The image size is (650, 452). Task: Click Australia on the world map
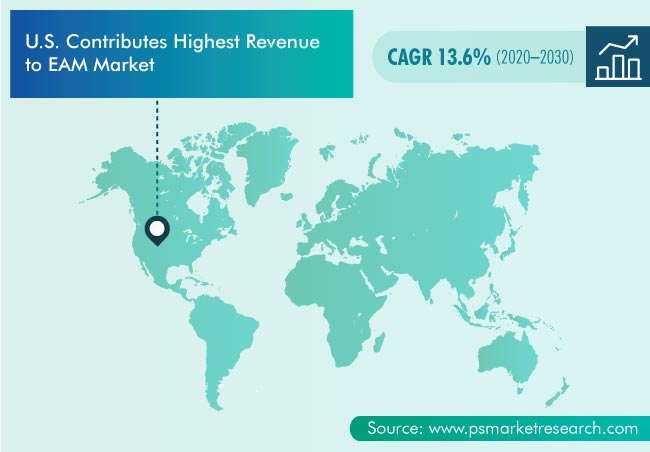(507, 357)
